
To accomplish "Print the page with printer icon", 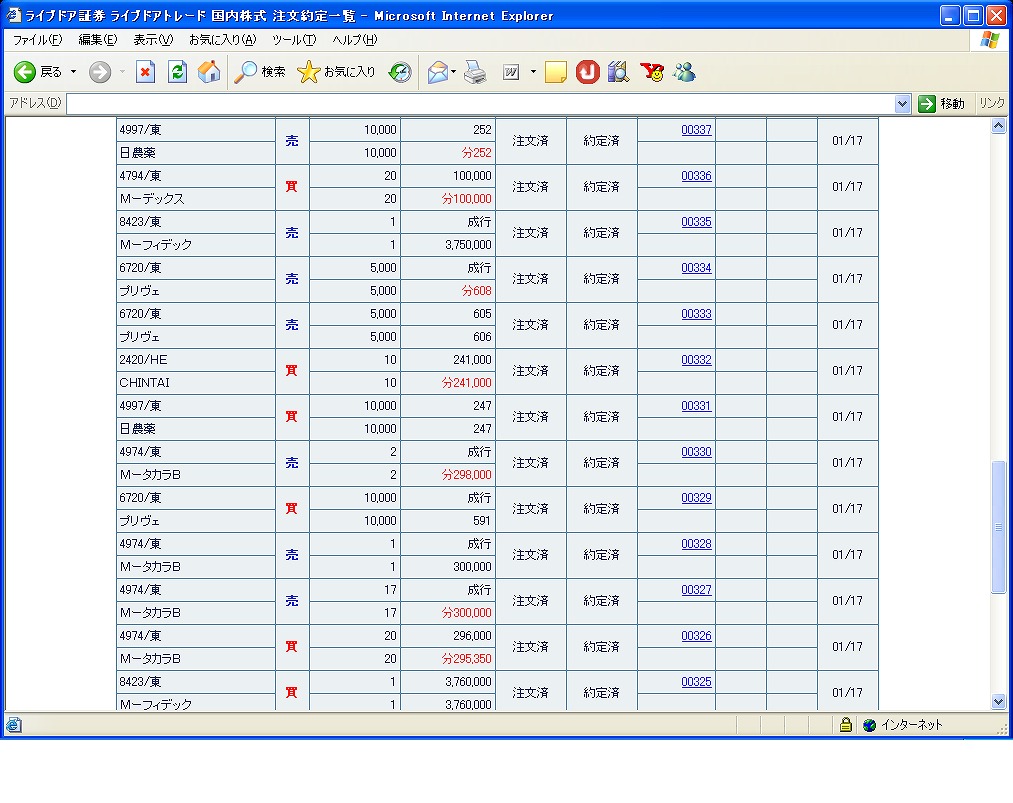I will point(475,72).
